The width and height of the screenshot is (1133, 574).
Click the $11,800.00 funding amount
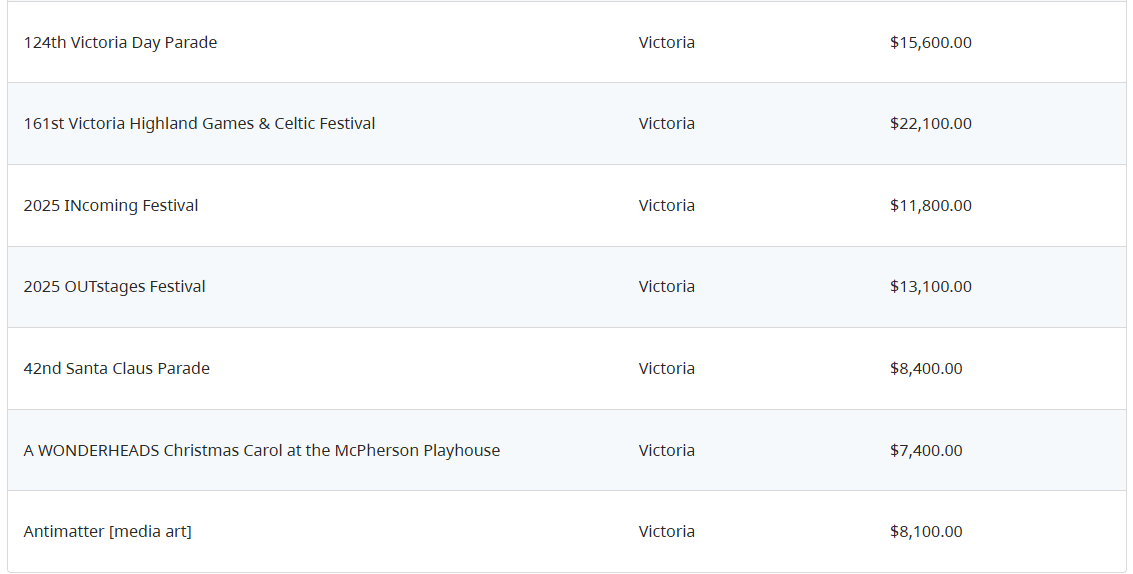(x=931, y=205)
